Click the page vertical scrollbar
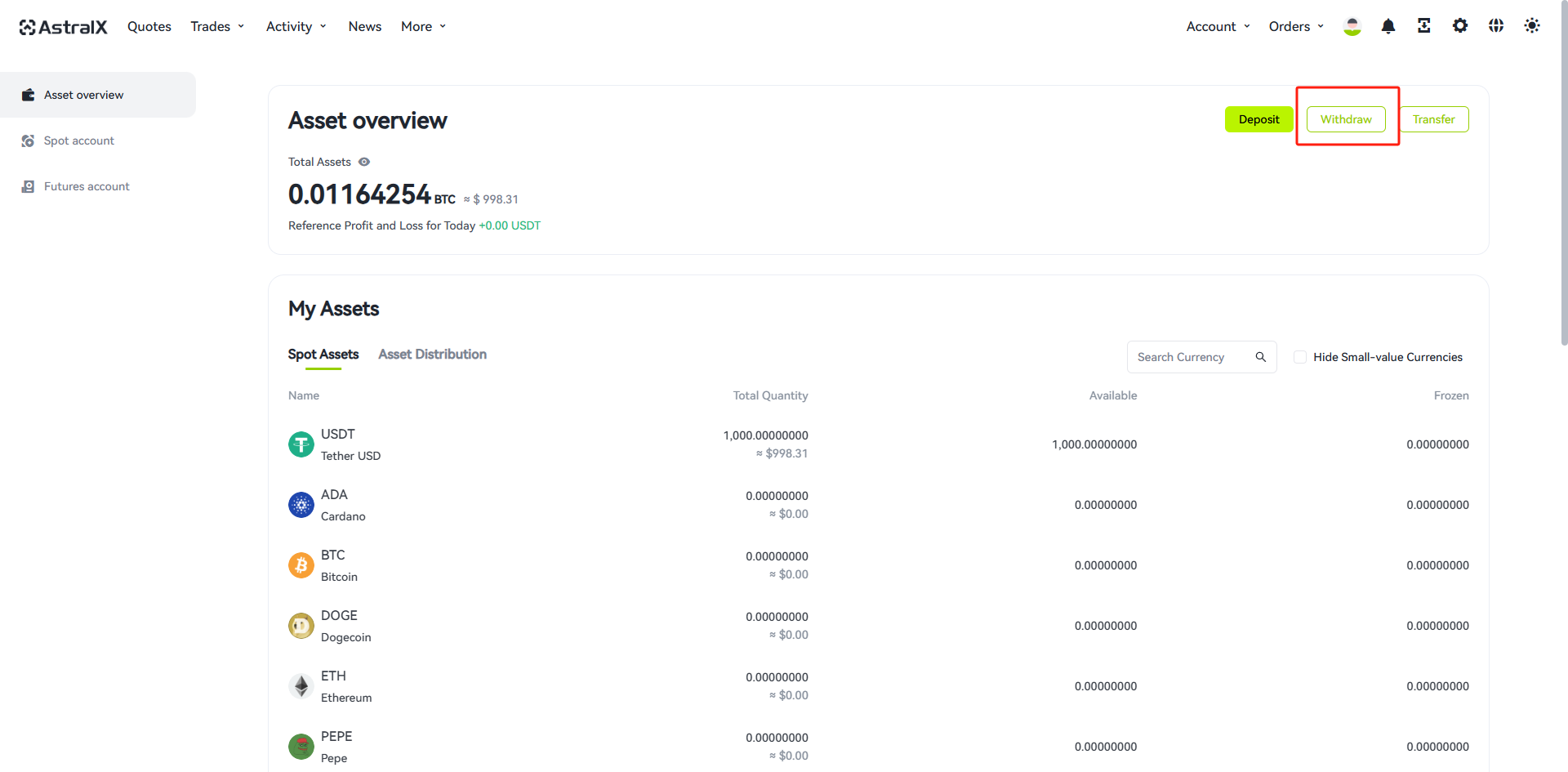 tap(1563, 174)
